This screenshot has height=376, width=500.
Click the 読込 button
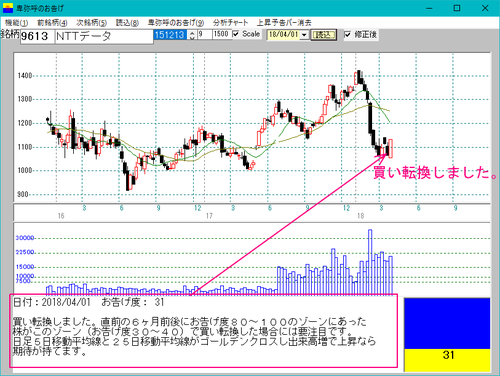[x=323, y=35]
